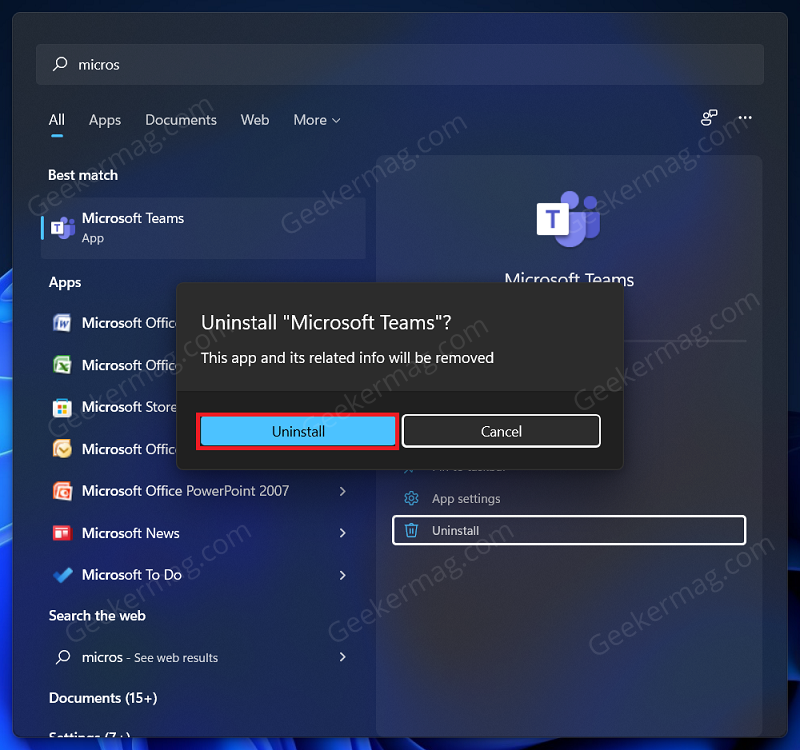
Task: Click the Teams icon in Best match
Action: (x=63, y=228)
